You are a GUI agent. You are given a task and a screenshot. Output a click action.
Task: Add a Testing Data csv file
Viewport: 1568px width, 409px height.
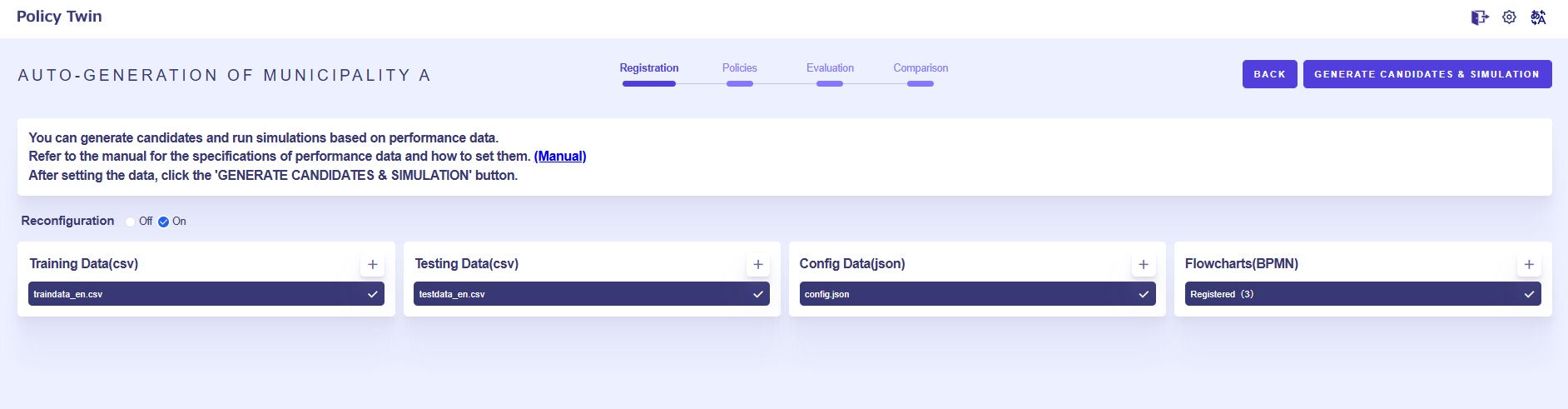(x=757, y=264)
